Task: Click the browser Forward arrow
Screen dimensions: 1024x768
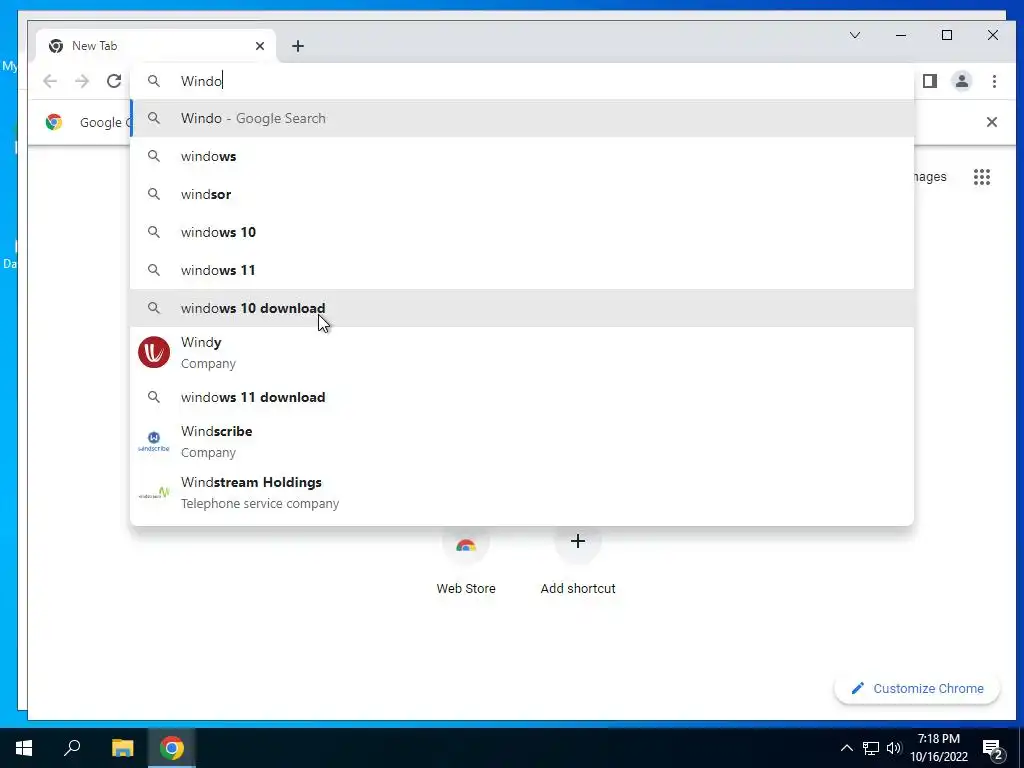Action: [x=82, y=81]
